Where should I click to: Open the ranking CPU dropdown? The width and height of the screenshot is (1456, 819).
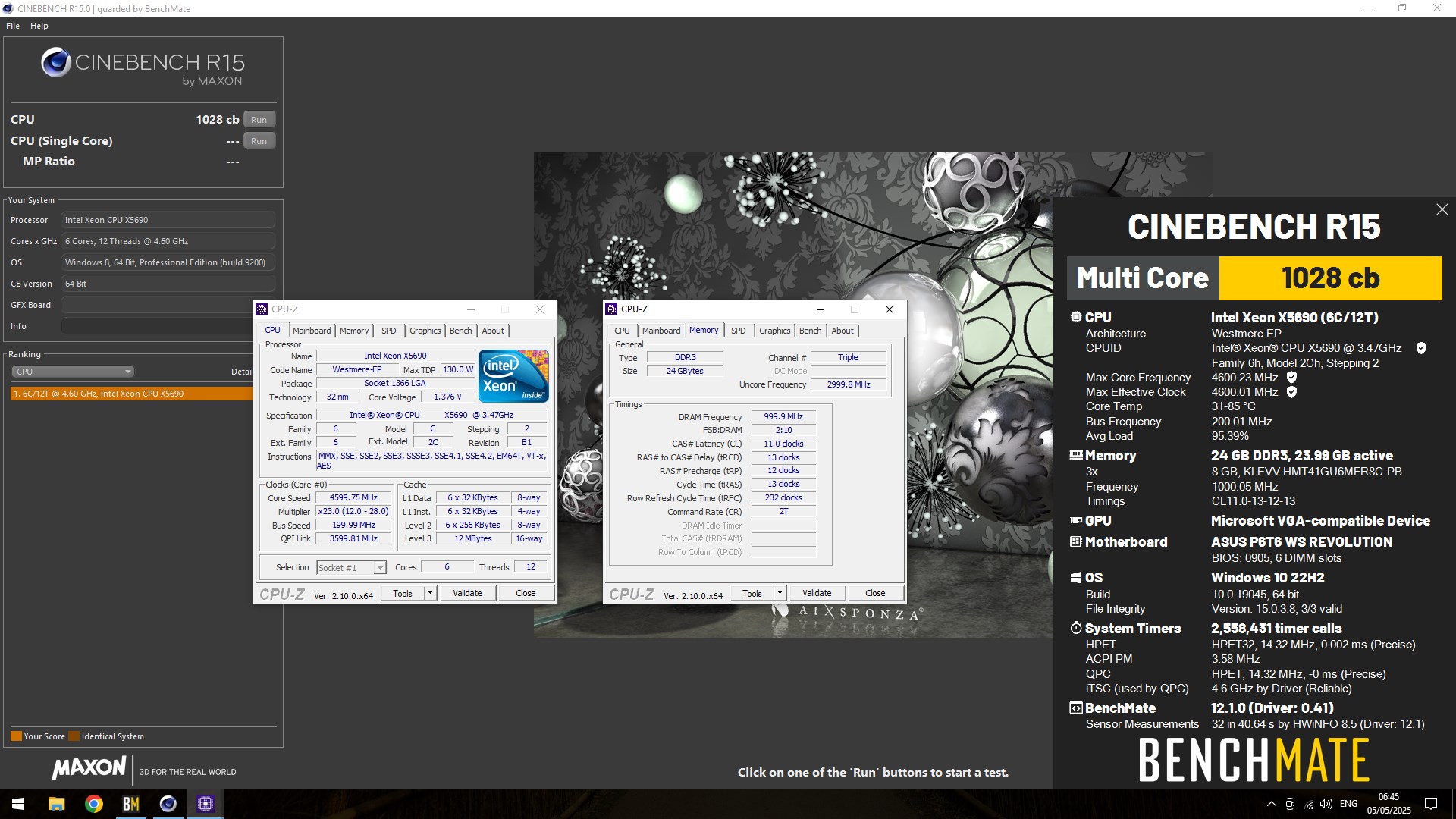tap(73, 372)
